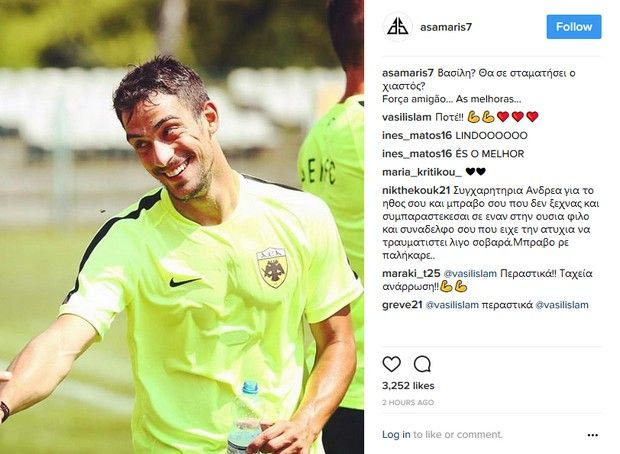Click @vasilislam mention in maraki_t25 comment
This screenshot has width=620, height=454.
(x=470, y=273)
